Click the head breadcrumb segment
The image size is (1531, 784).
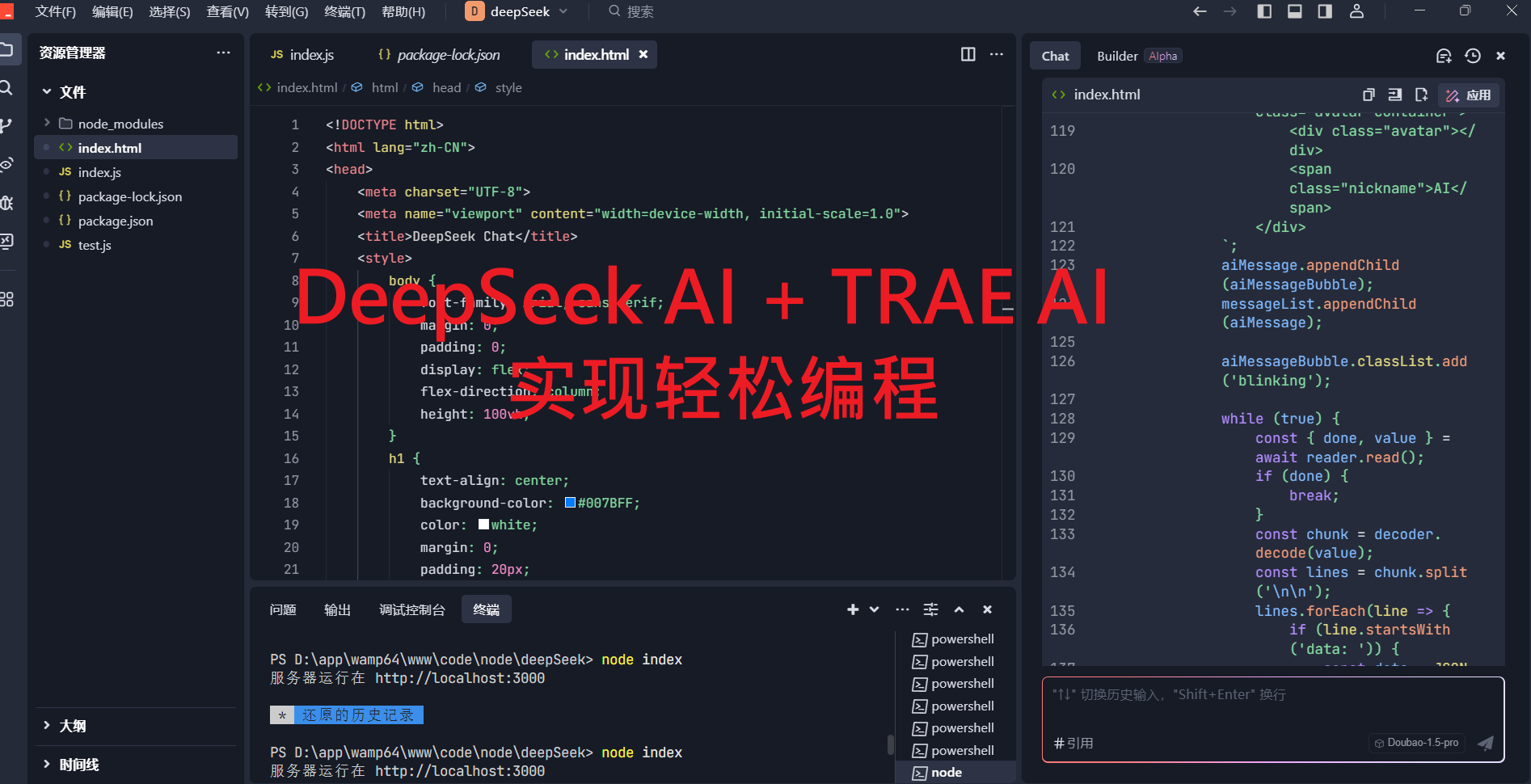click(x=445, y=87)
